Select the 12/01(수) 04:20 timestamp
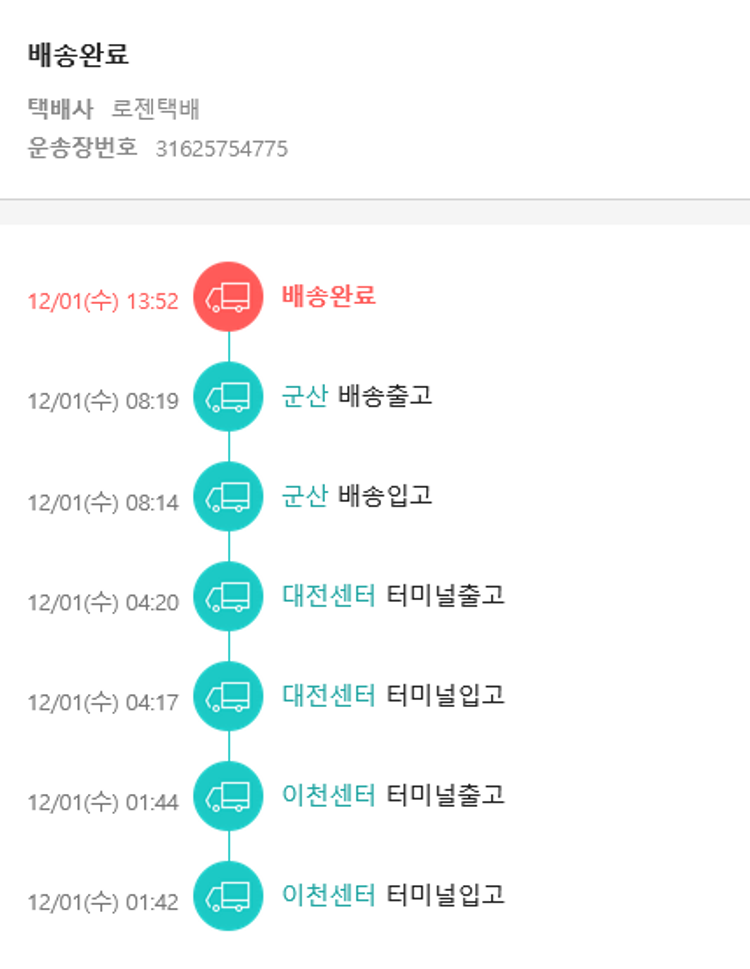This screenshot has width=750, height=969. coord(103,602)
